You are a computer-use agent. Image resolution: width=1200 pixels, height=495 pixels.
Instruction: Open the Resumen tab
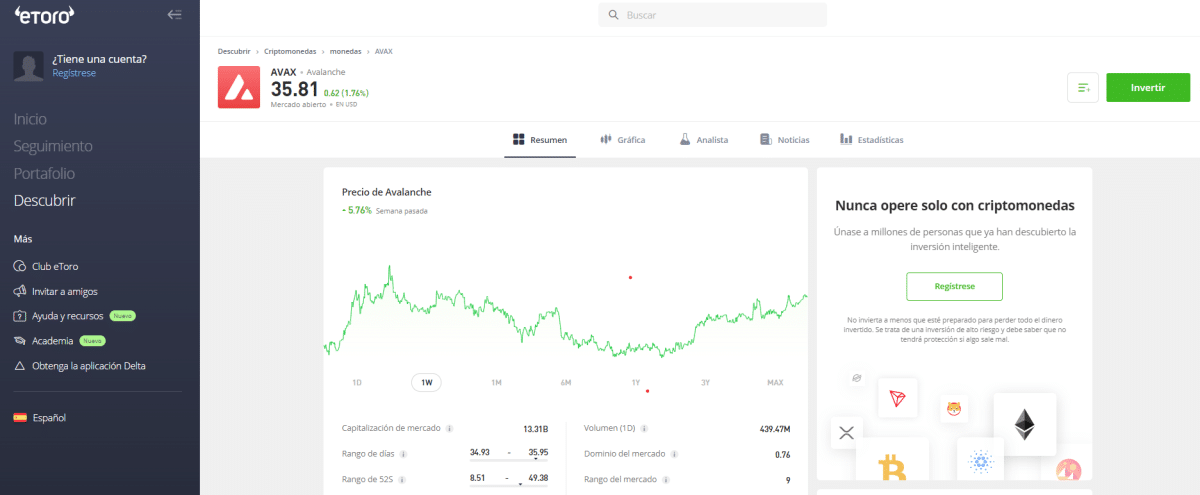coord(540,140)
